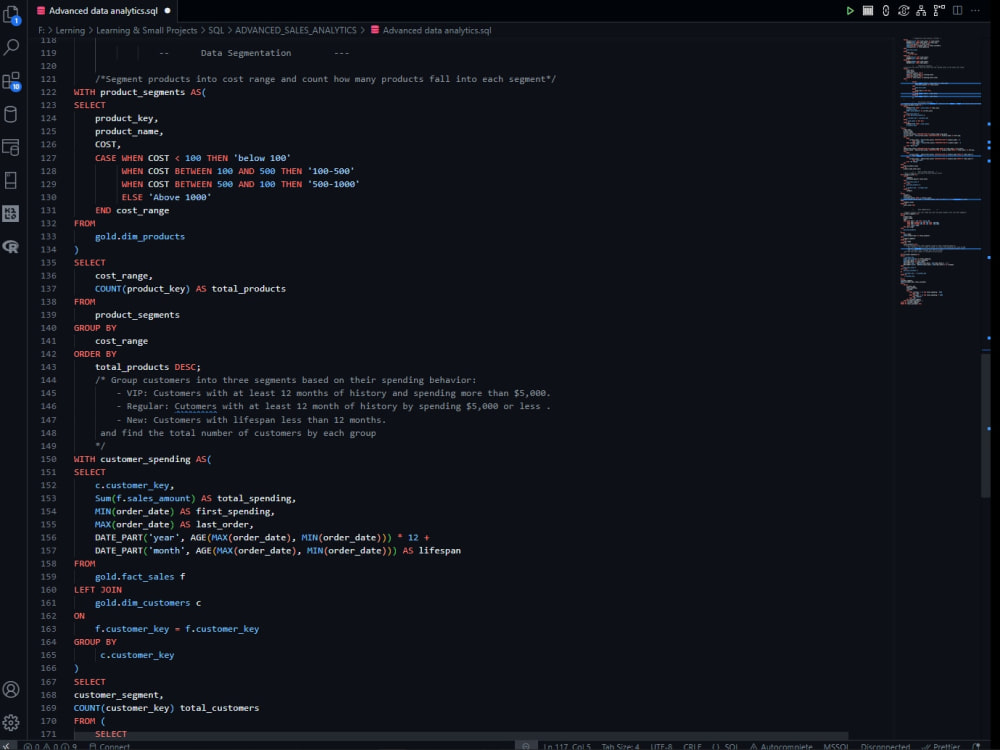Click the hierarchy tree diagram toolbar icon

(921, 11)
